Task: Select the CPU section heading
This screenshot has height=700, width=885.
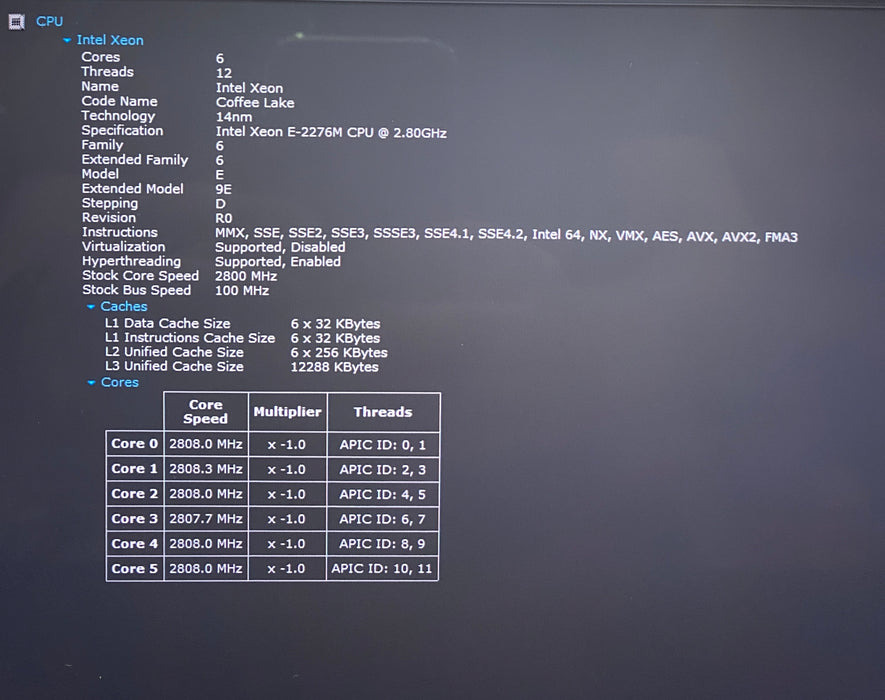Action: coord(50,21)
